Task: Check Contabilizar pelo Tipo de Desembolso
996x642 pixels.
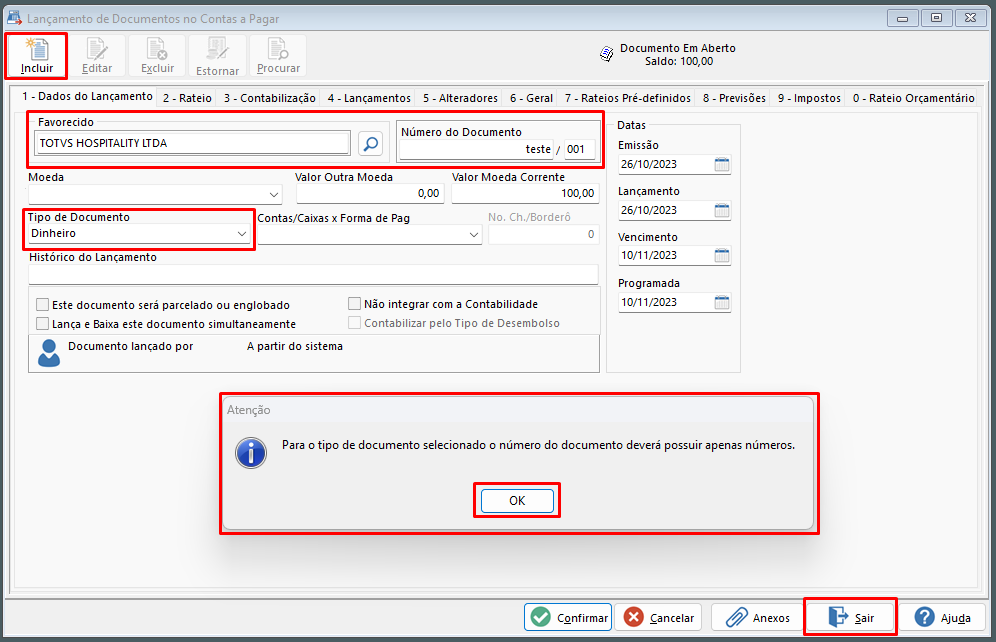Action: (354, 323)
